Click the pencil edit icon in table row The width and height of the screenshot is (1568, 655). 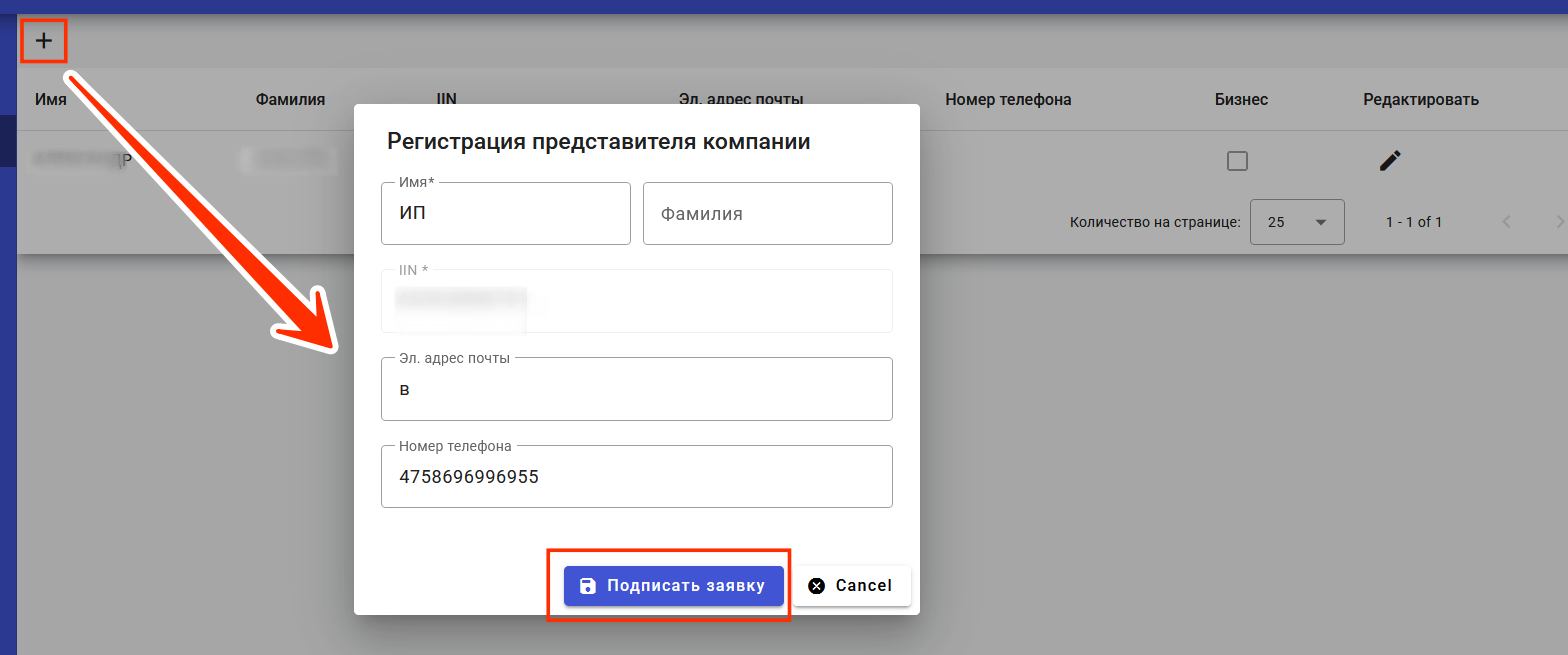point(1390,160)
